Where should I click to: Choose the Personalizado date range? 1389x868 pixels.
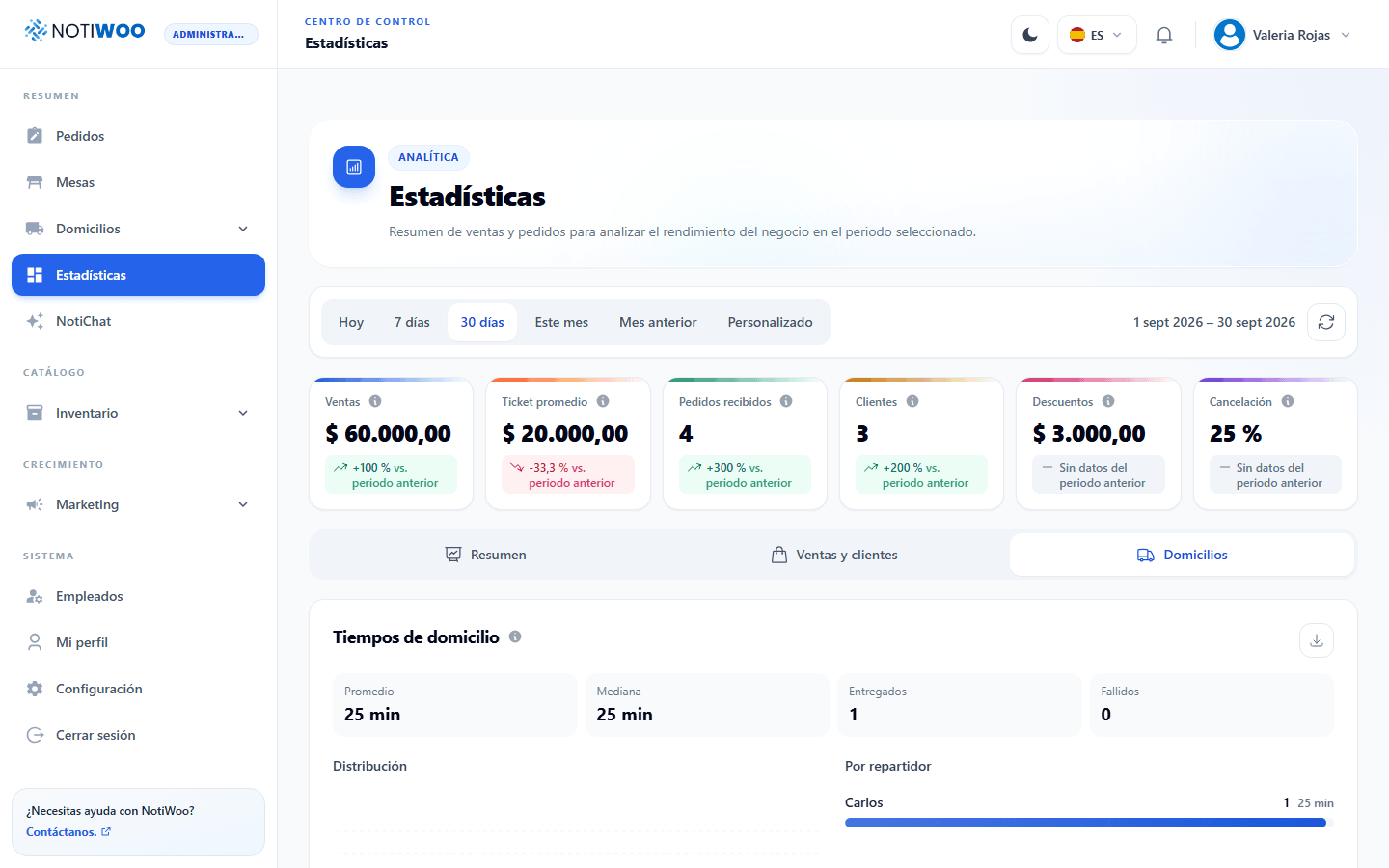(770, 322)
